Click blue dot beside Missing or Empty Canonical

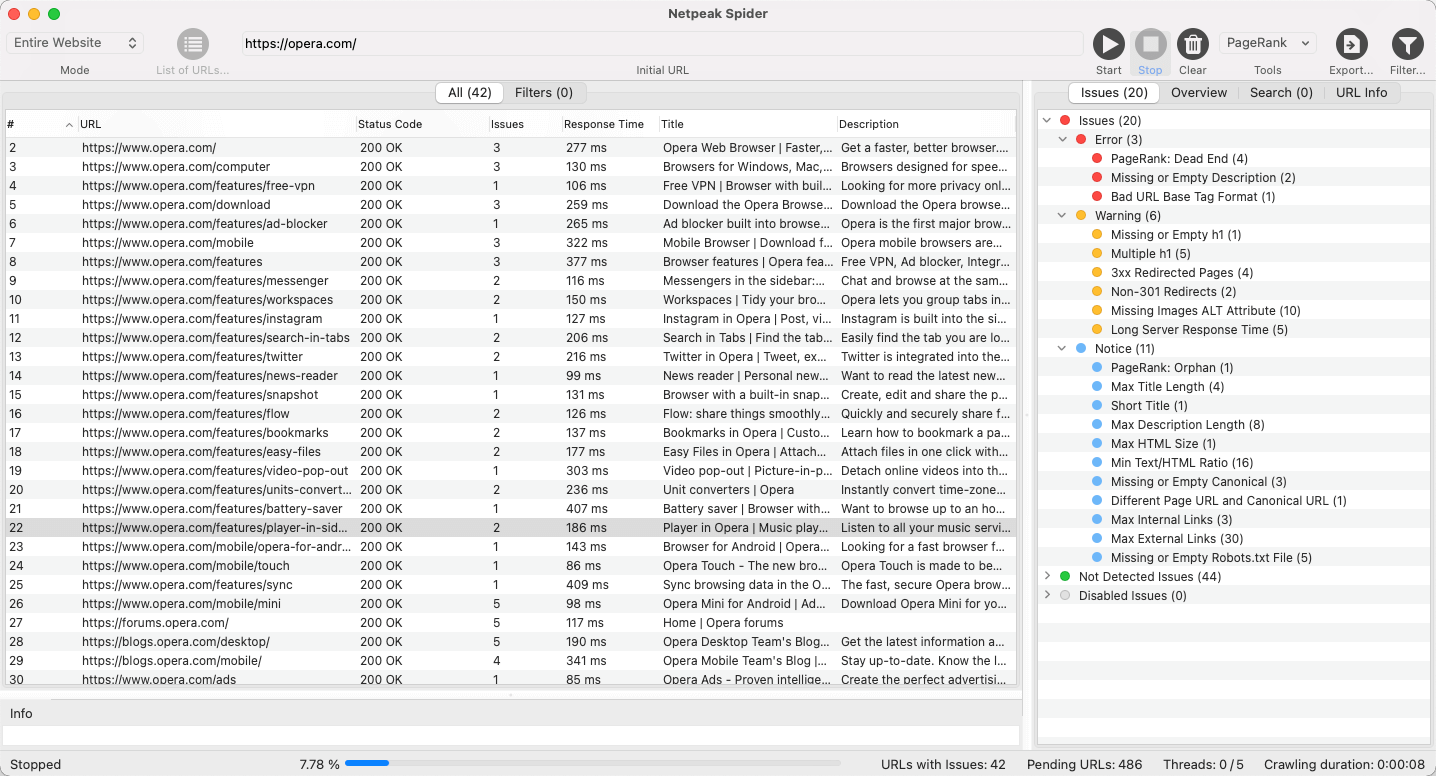click(1097, 482)
